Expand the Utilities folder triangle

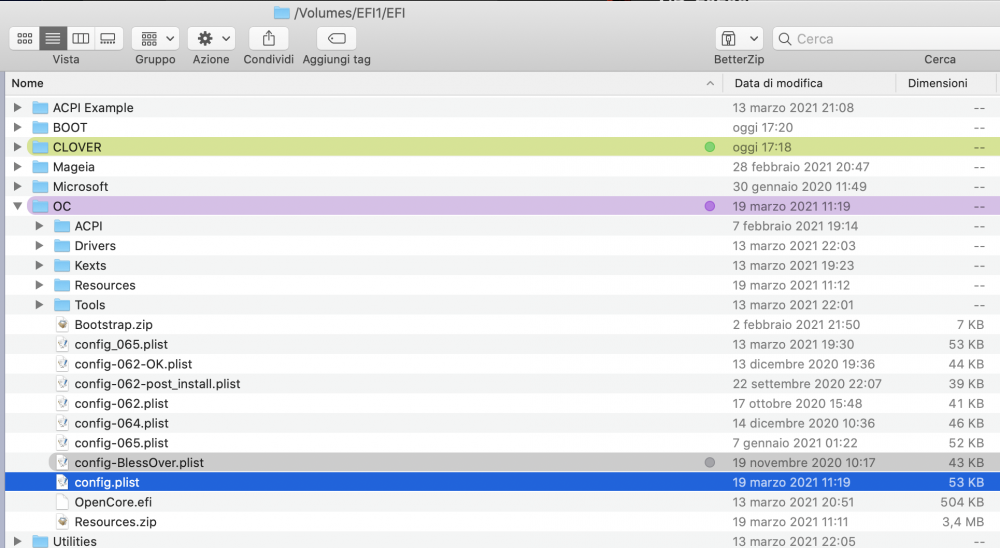18,542
